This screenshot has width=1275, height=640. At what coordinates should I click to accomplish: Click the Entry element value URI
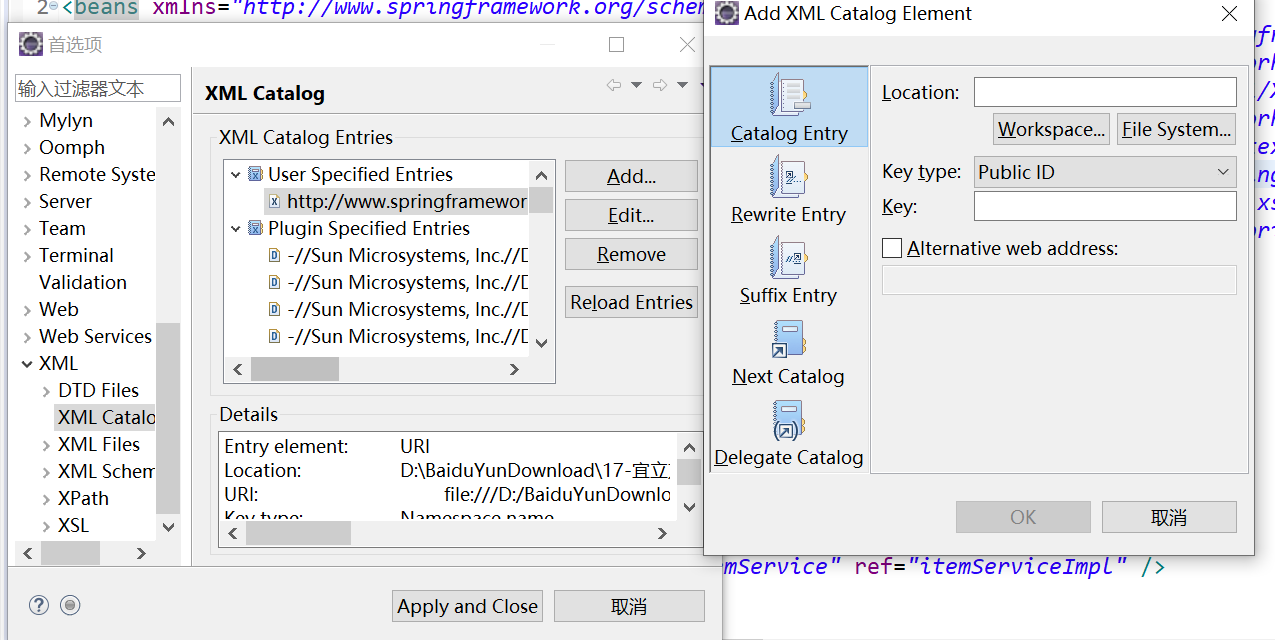tap(415, 446)
